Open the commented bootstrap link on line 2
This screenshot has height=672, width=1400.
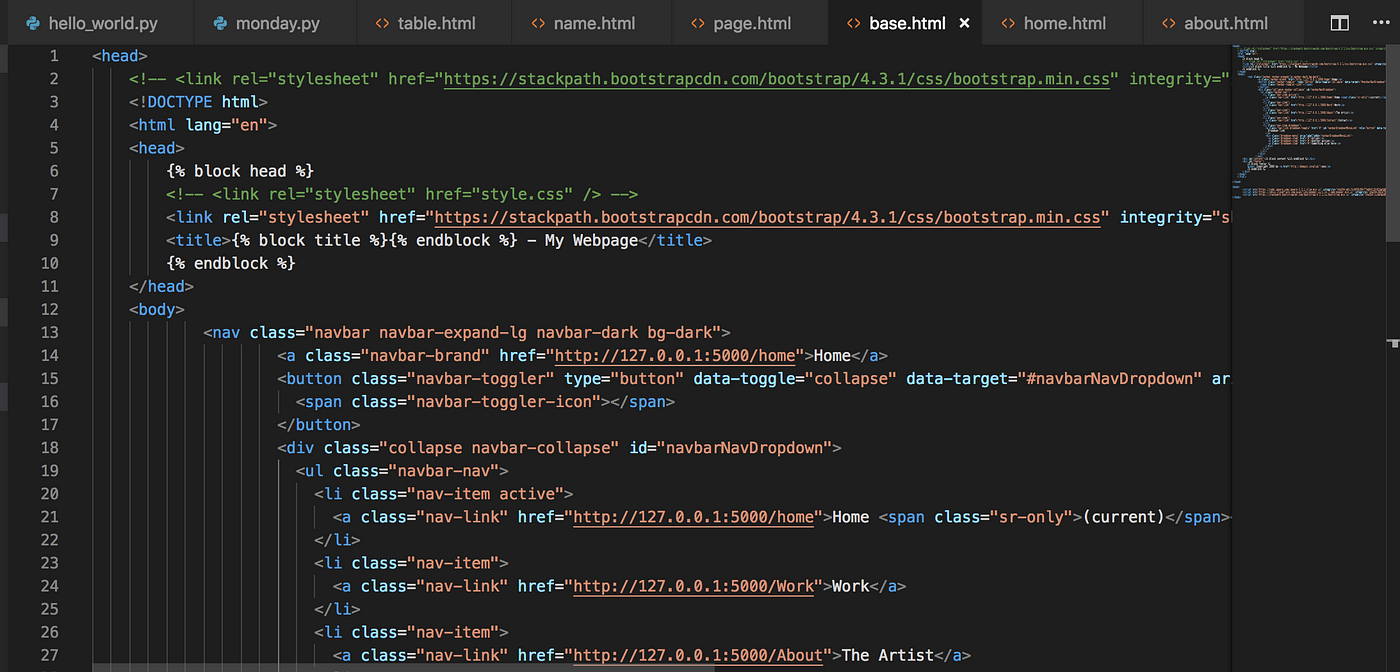777,79
